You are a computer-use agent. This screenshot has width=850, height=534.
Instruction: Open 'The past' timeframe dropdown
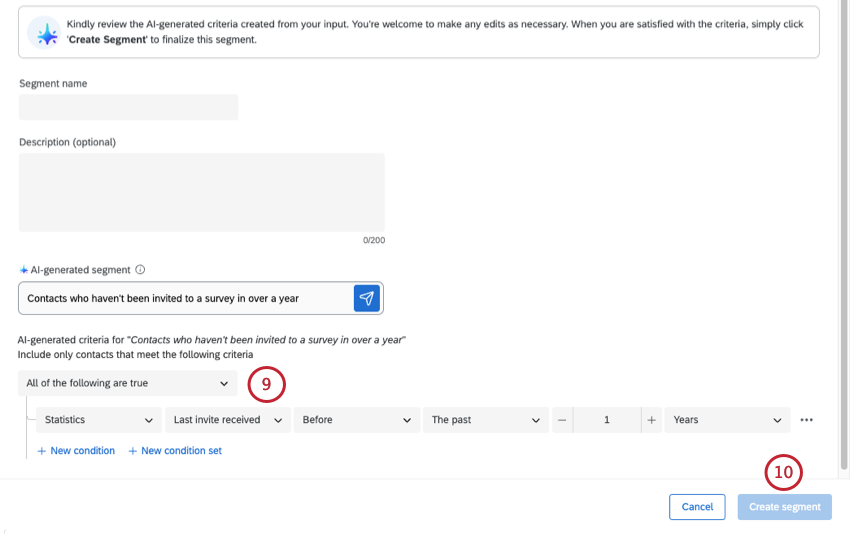coord(486,420)
